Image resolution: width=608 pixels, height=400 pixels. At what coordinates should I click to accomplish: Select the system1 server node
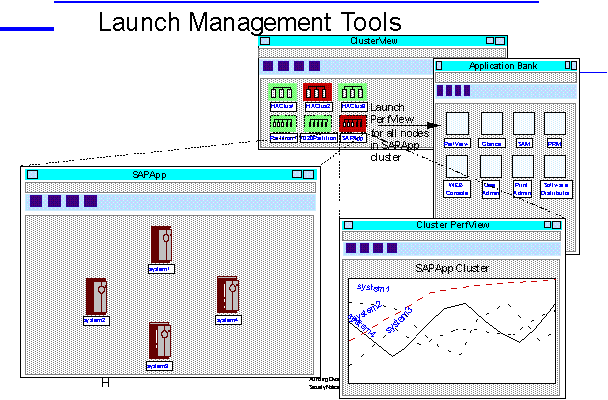pyautogui.click(x=161, y=244)
